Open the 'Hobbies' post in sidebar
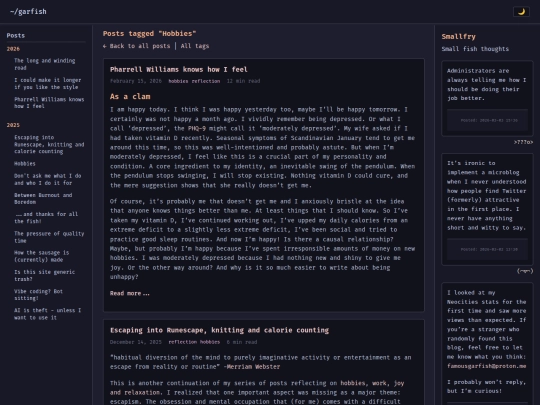Image resolution: width=540 pixels, height=405 pixels. tap(25, 164)
